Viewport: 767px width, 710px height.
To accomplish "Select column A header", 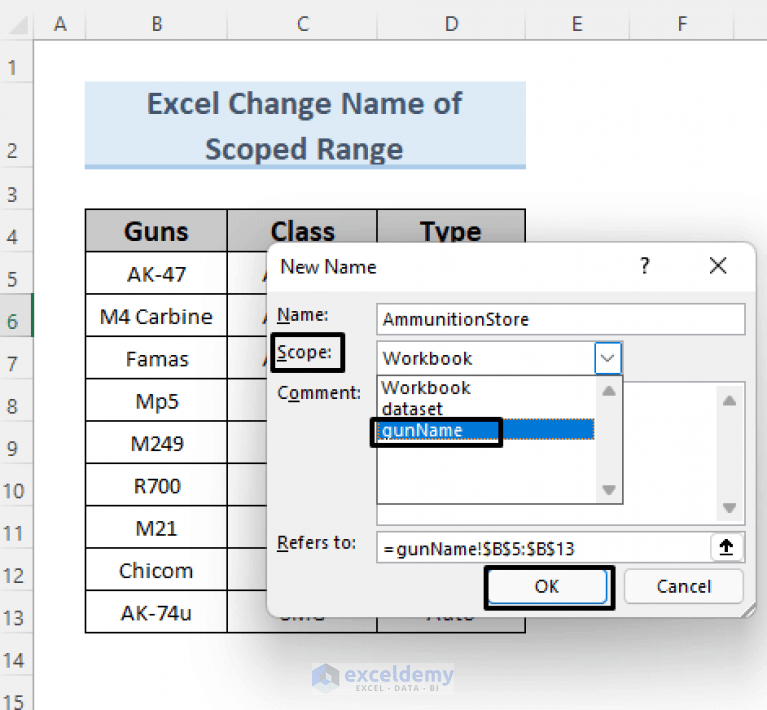I will coord(60,23).
